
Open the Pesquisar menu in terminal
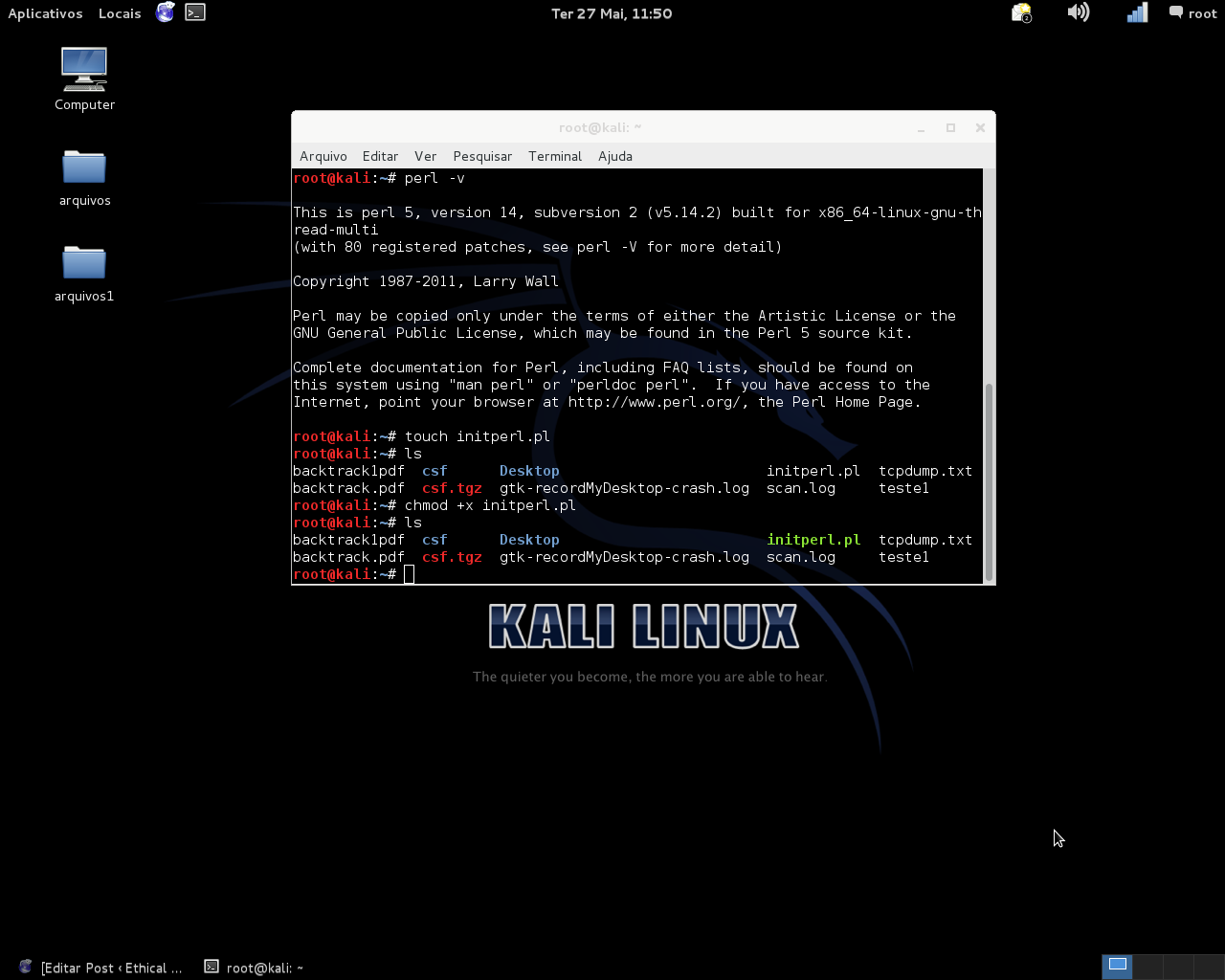482,156
